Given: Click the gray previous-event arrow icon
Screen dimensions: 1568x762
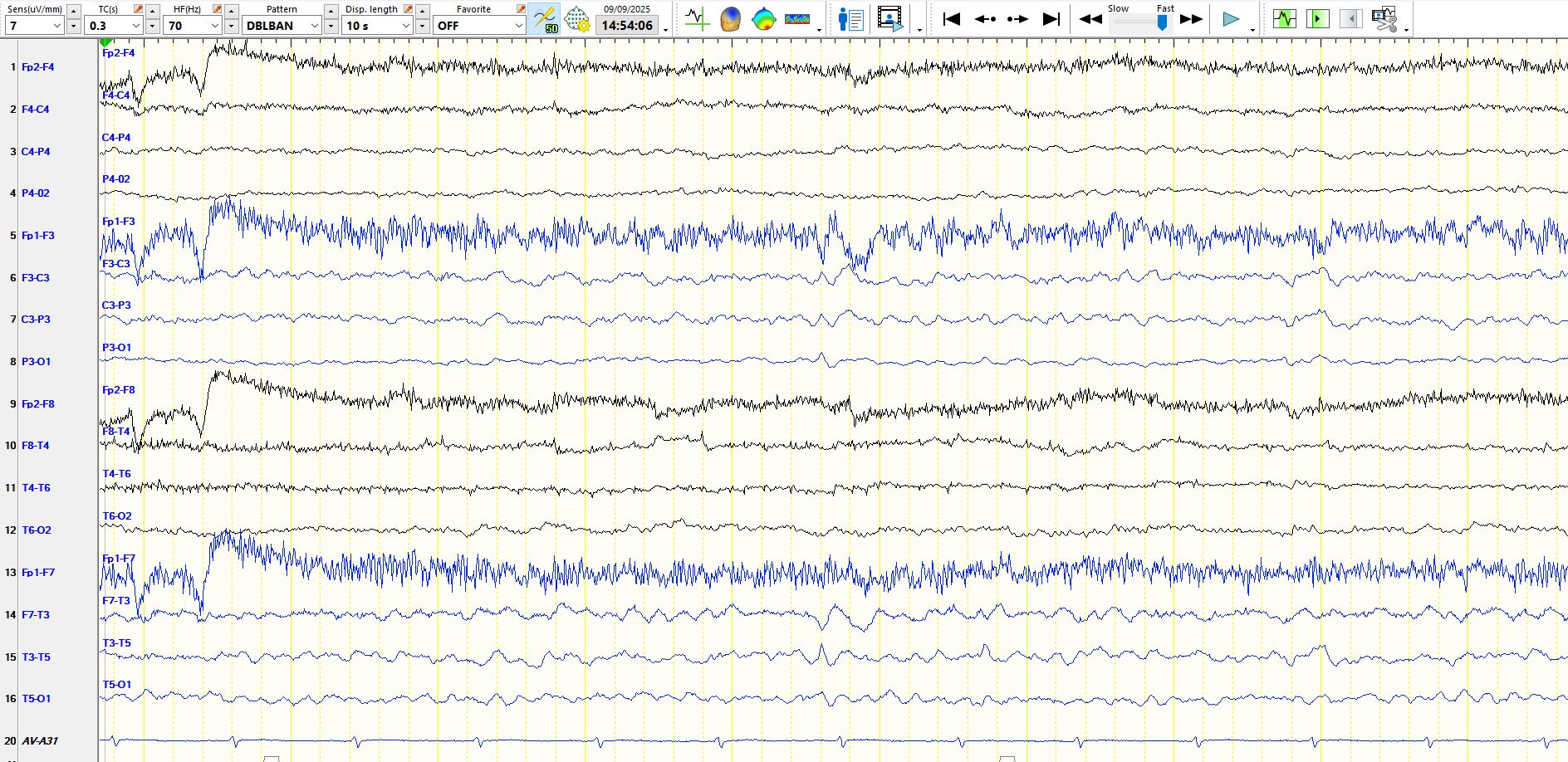Looking at the screenshot, I should click(1351, 18).
